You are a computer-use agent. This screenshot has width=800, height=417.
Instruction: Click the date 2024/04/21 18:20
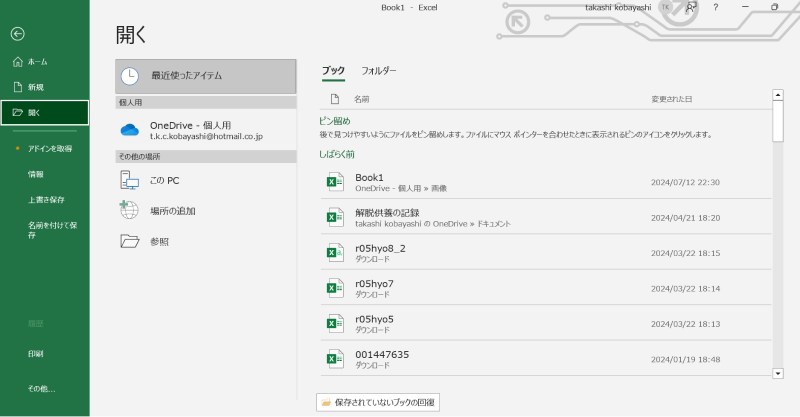coord(685,218)
